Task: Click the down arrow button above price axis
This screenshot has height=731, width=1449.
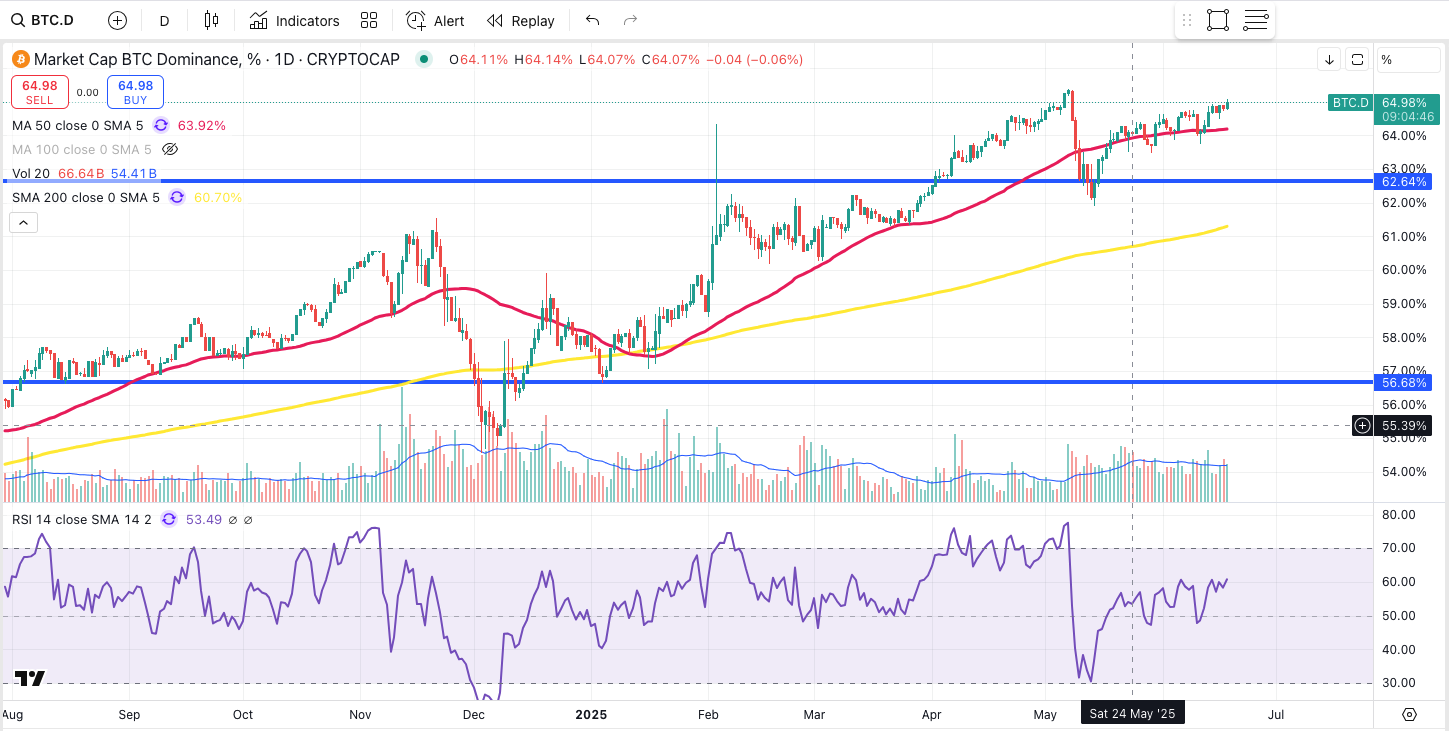Action: click(x=1329, y=60)
